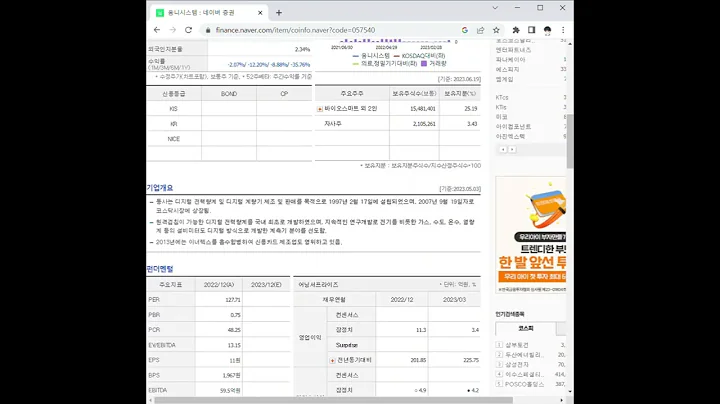Click the PBR value 0.75
Screen dimensions: 720x404
(x=236, y=315)
